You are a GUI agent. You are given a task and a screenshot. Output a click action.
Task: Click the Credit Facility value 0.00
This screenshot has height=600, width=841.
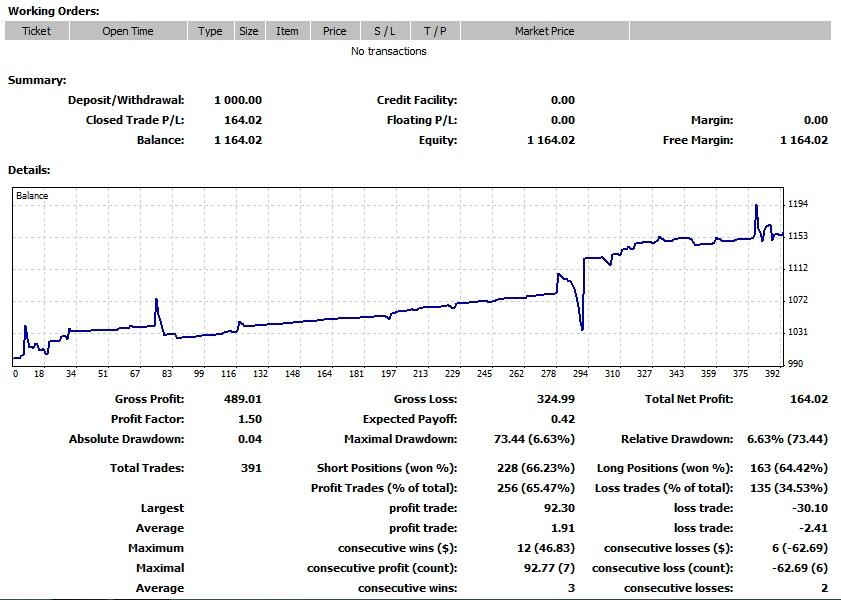(x=563, y=100)
